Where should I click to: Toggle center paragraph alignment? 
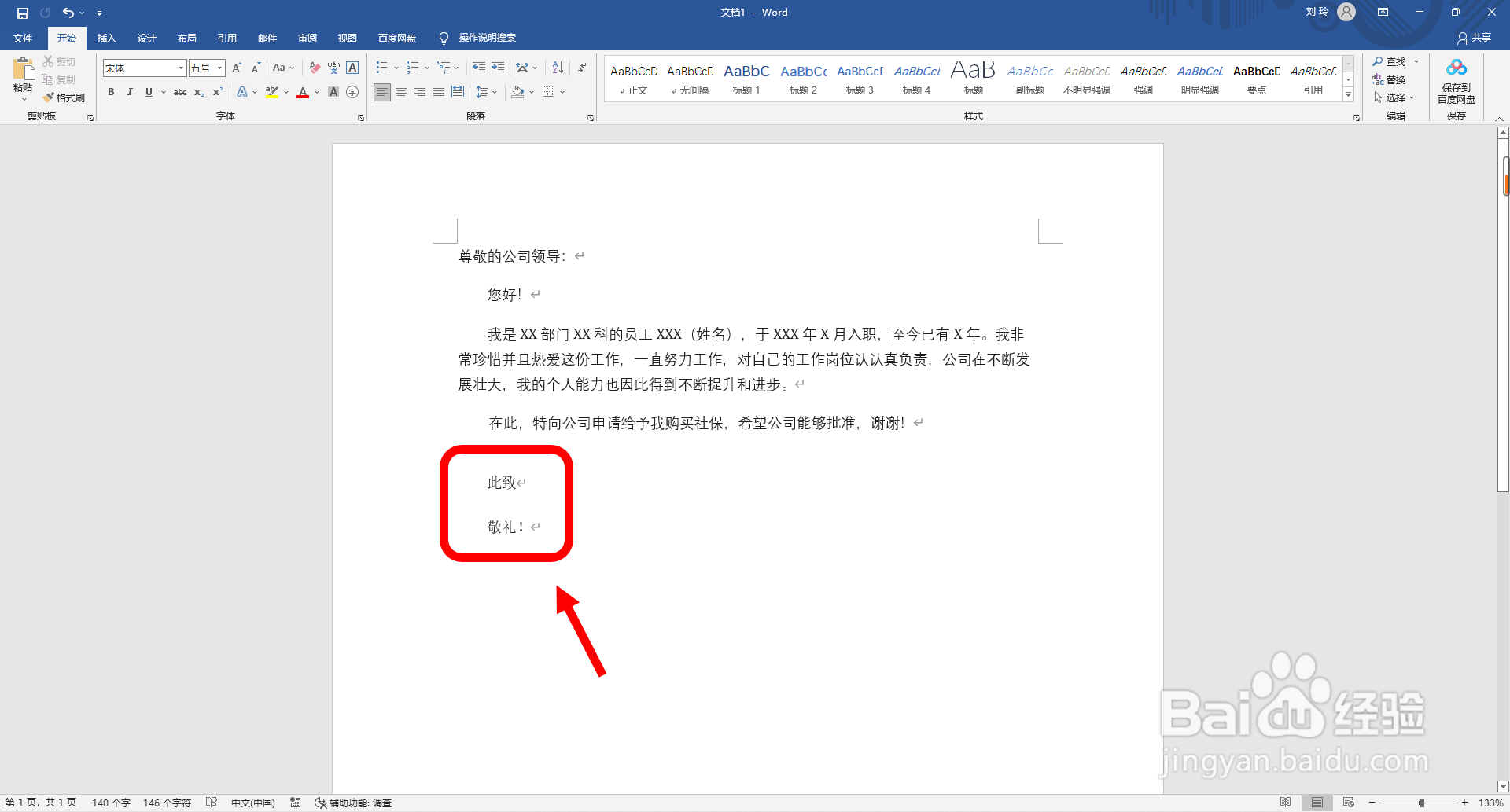[401, 92]
